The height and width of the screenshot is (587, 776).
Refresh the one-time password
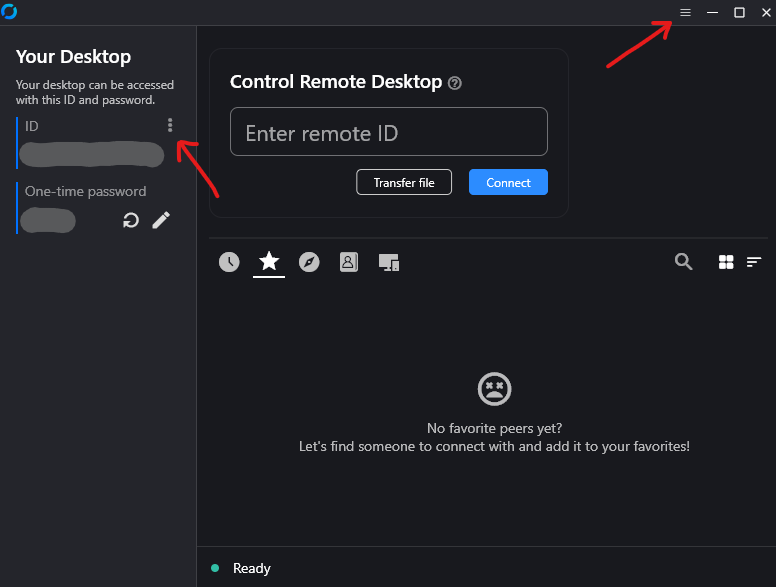tap(130, 220)
